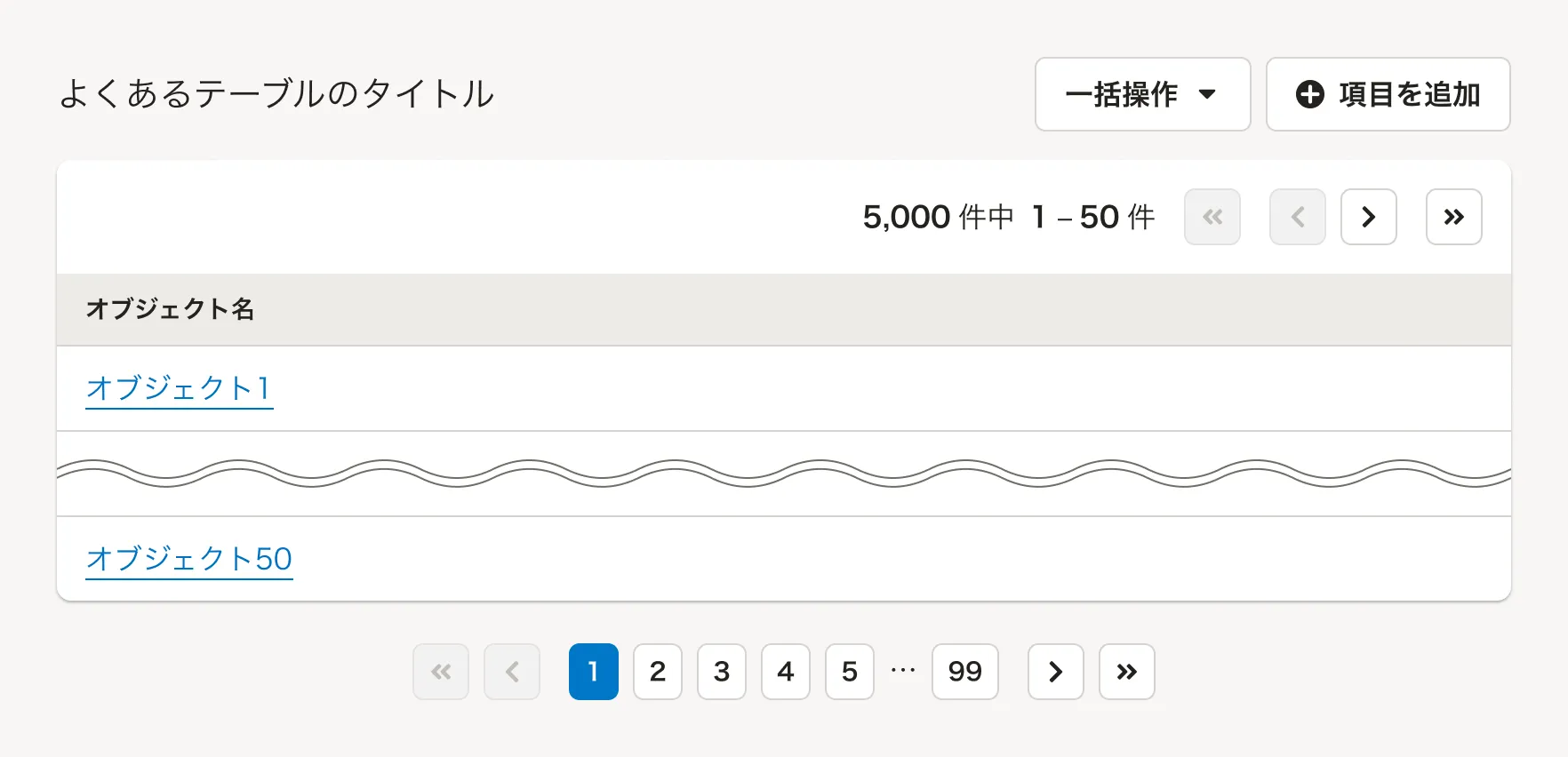This screenshot has width=1568, height=757.
Task: Click top previous-page chevron
Action: coord(1297,217)
